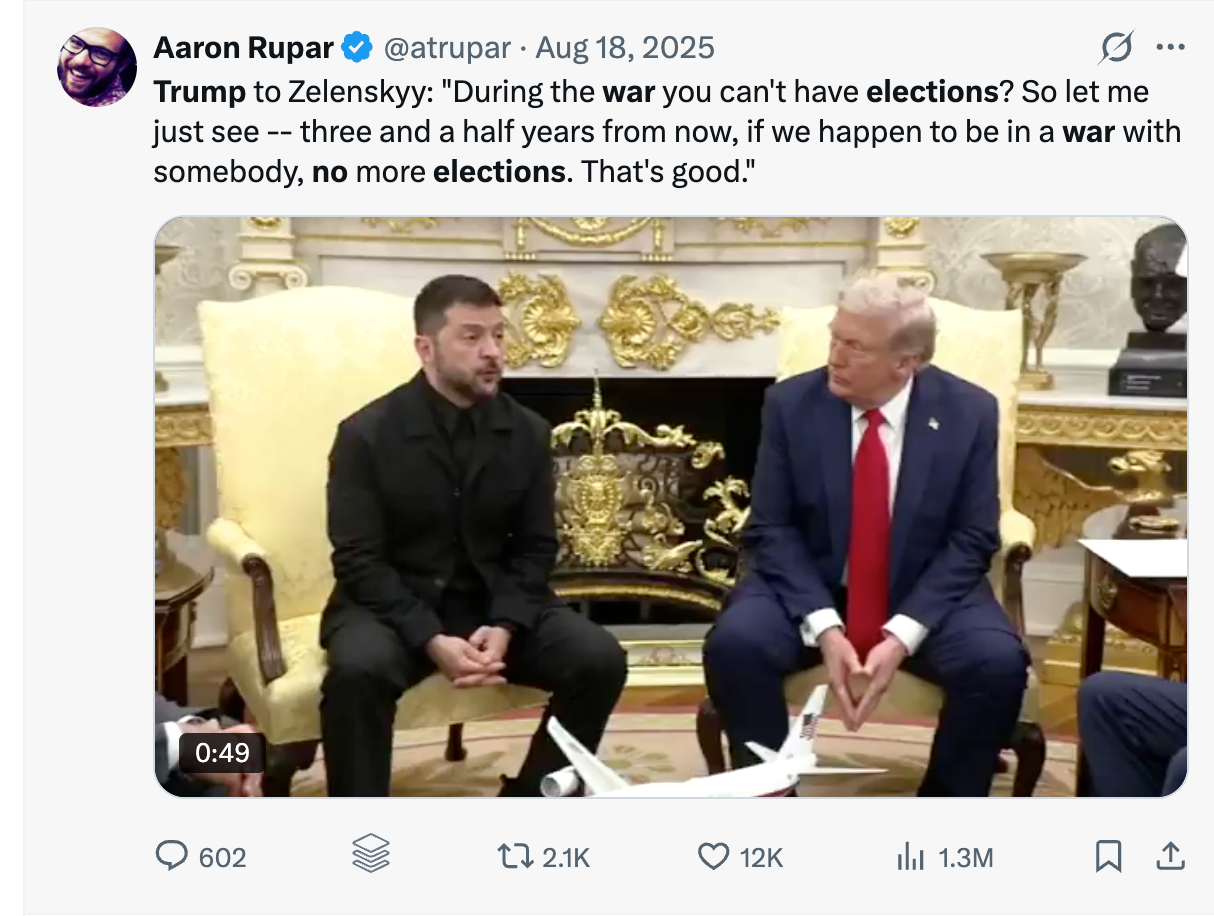Click the blue verified checkmark badge
The width and height of the screenshot is (1214, 916).
[x=357, y=46]
